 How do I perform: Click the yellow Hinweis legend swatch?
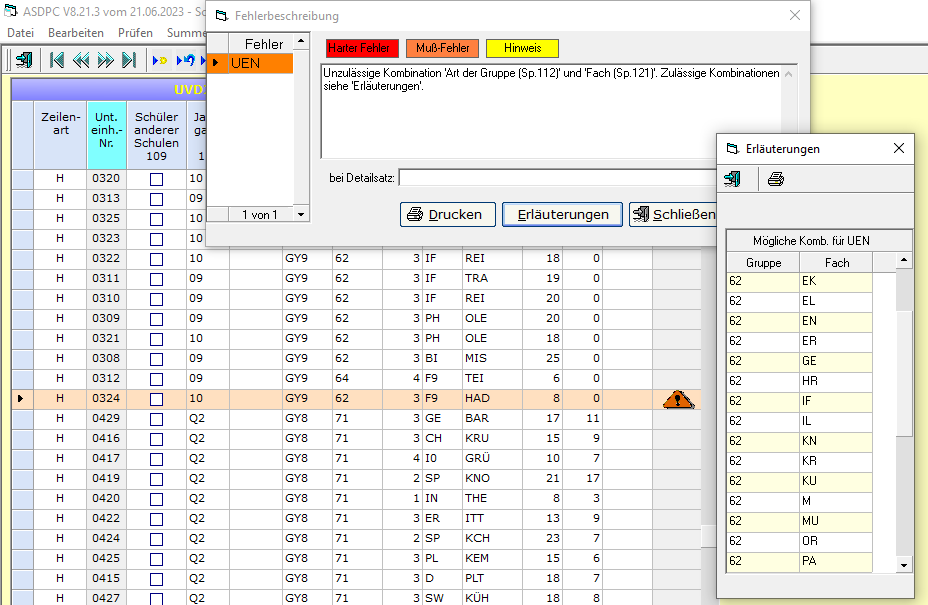click(x=522, y=48)
